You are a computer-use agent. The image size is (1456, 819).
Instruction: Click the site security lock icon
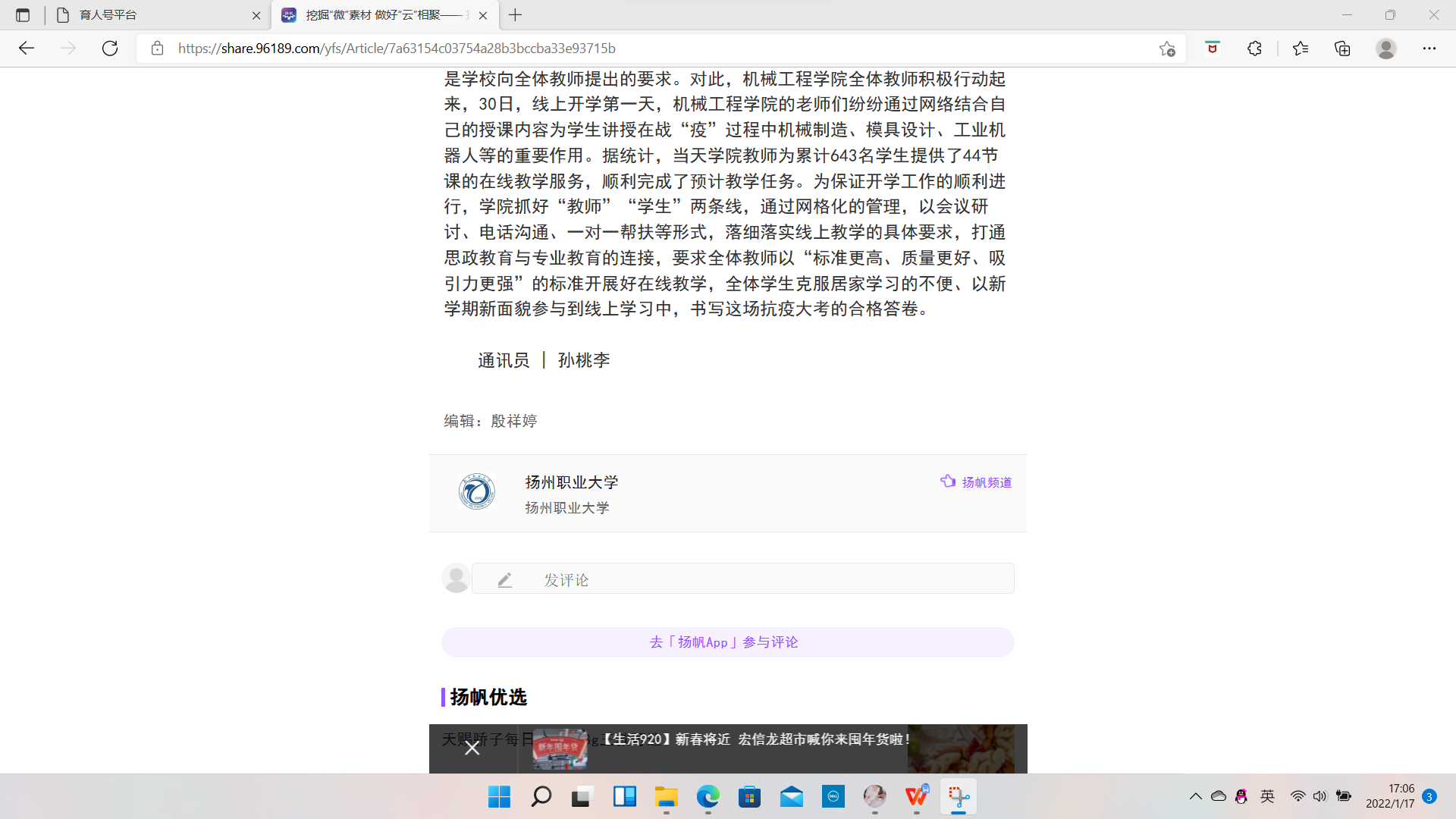pos(157,49)
